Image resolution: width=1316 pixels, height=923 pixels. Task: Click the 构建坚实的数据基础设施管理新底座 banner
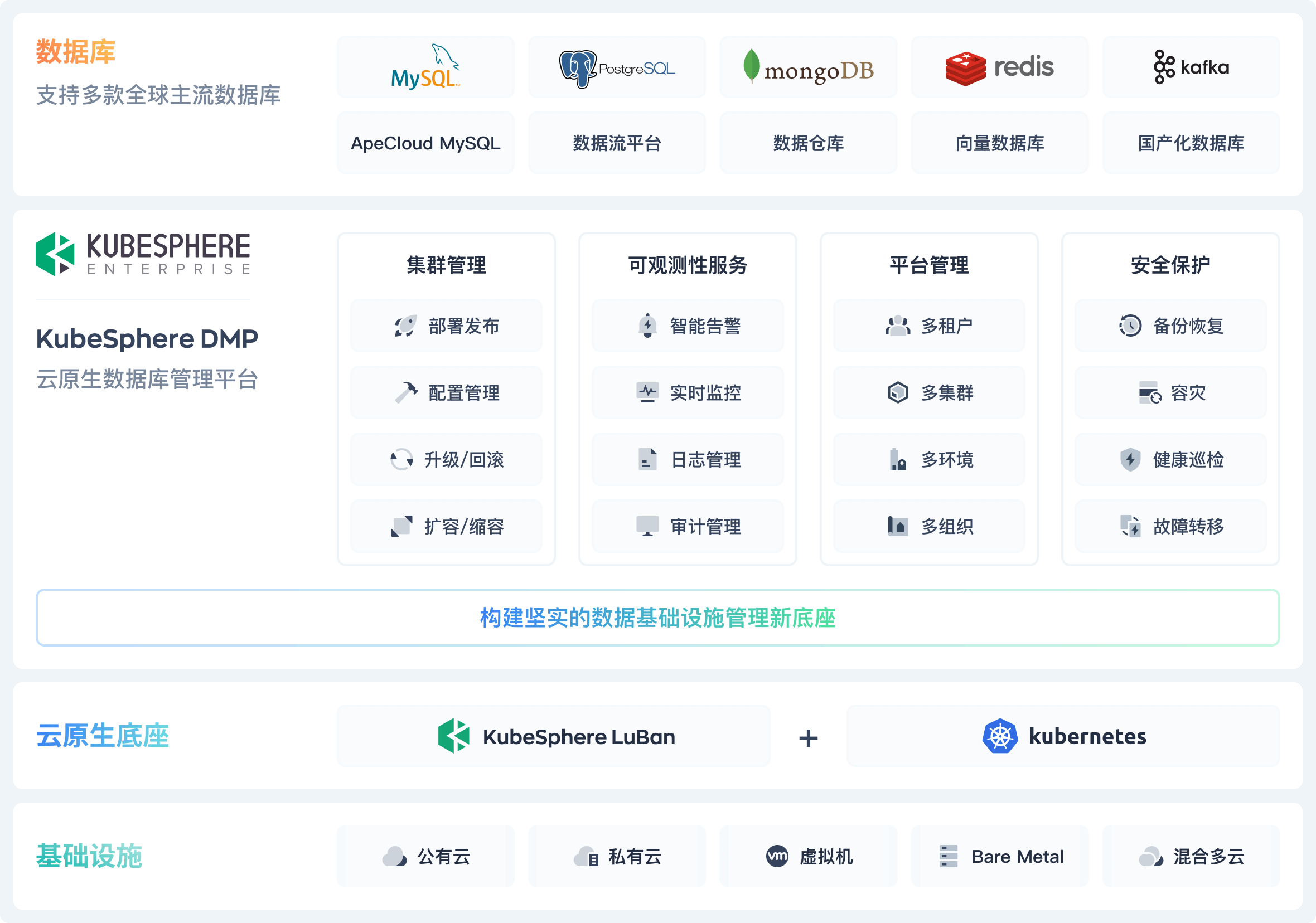657,618
